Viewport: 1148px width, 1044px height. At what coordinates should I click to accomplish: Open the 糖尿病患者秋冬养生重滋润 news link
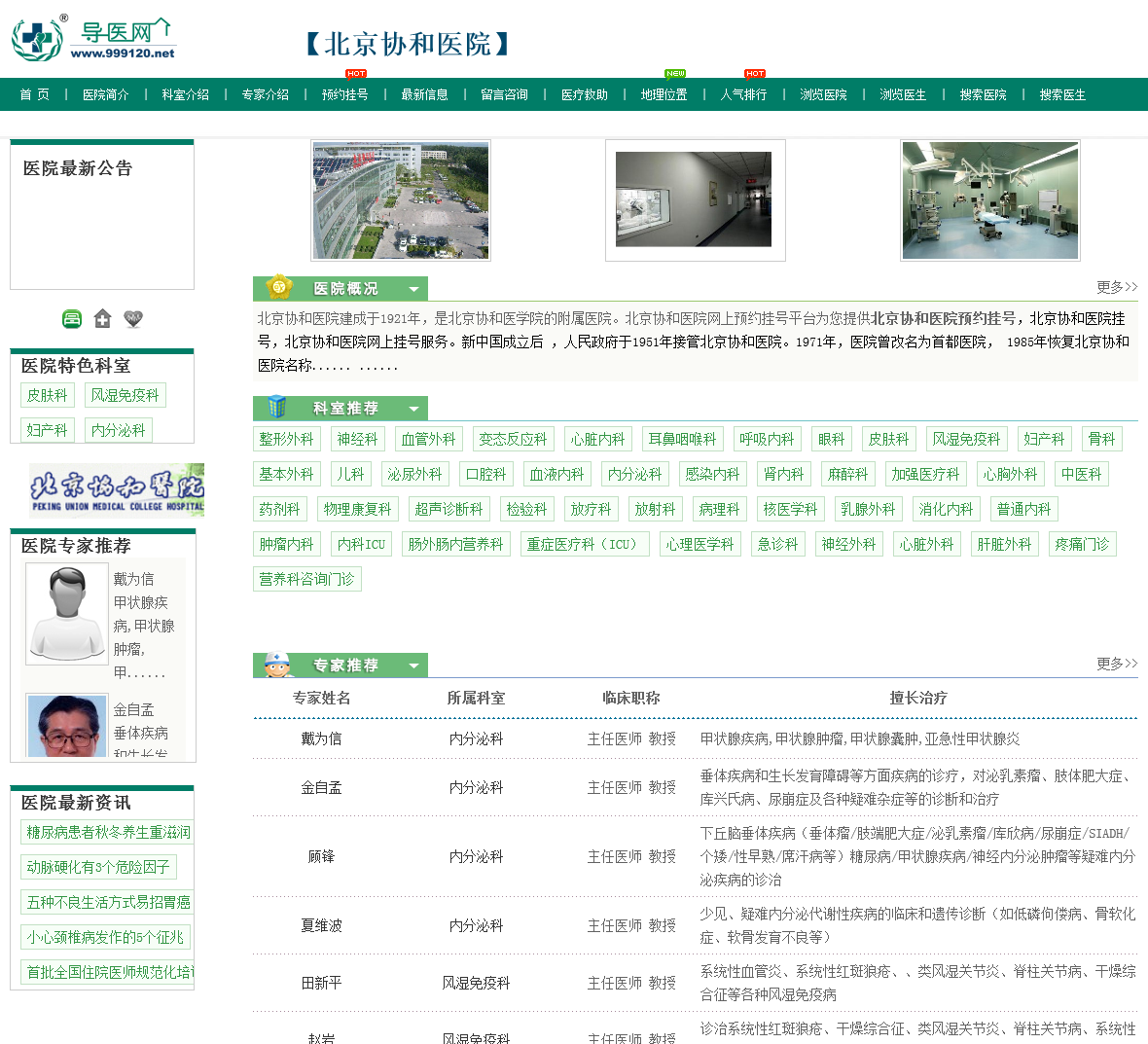[108, 832]
